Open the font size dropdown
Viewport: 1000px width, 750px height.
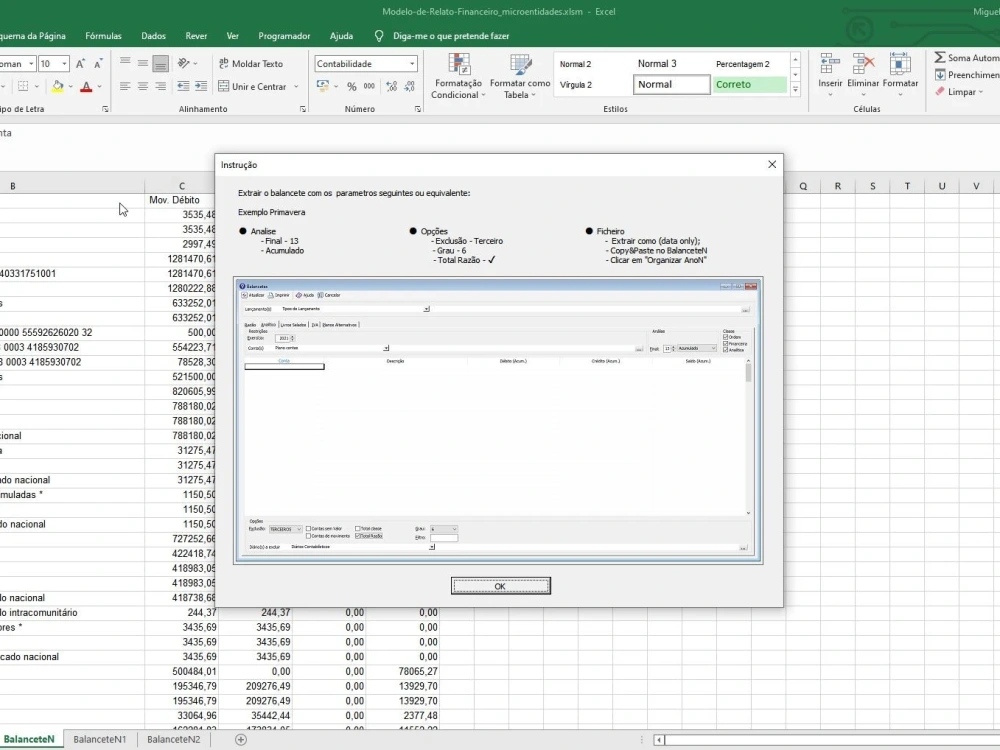[64, 64]
